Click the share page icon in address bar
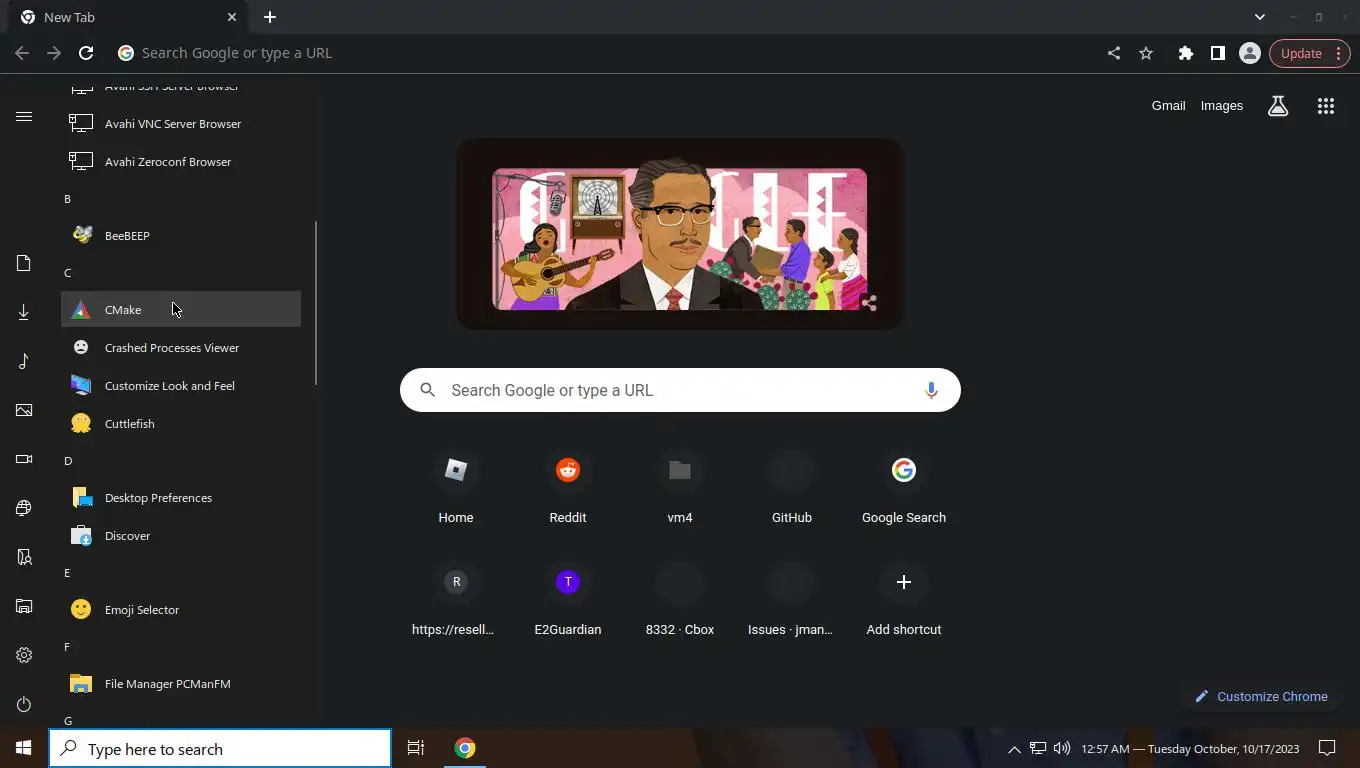This screenshot has height=768, width=1360. tap(1114, 53)
